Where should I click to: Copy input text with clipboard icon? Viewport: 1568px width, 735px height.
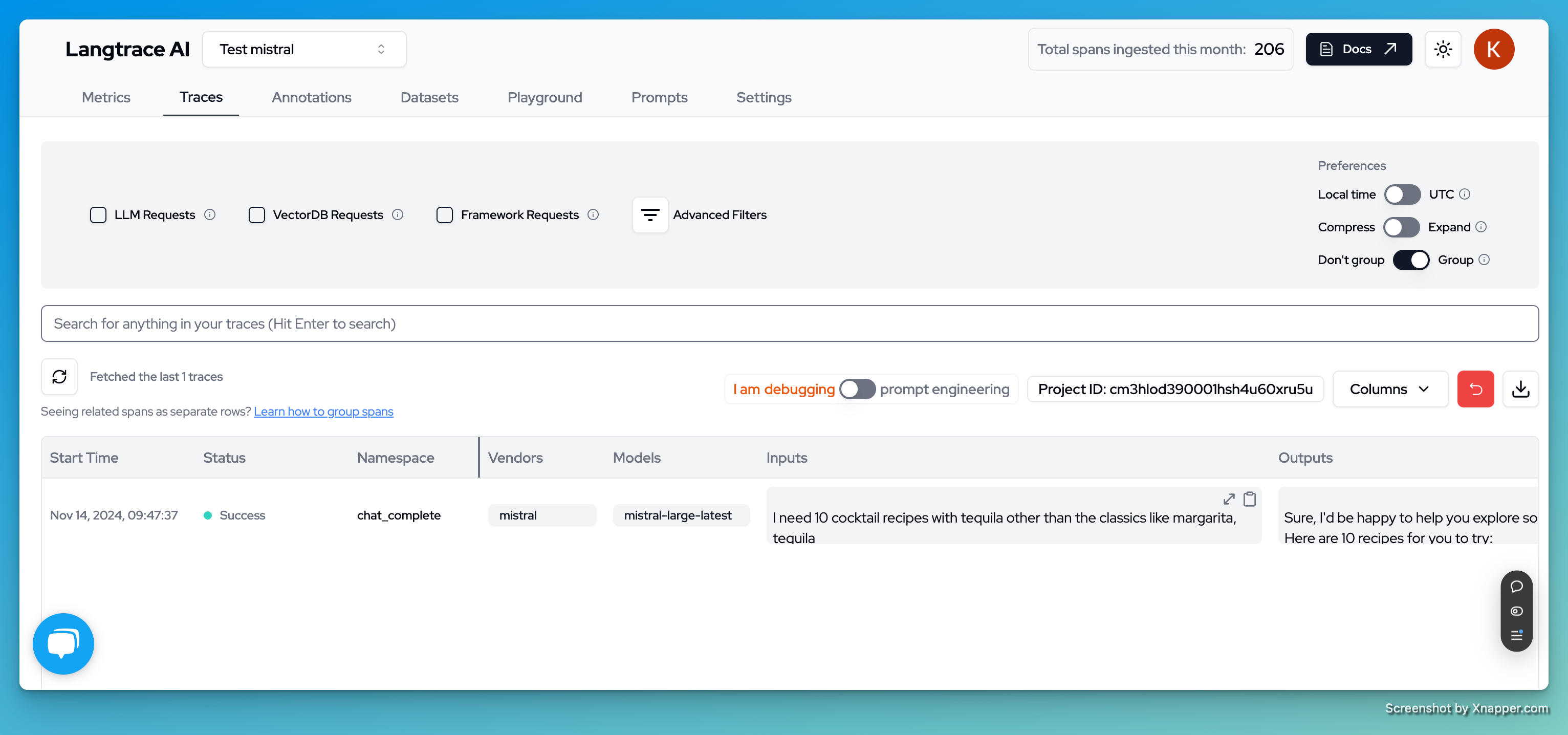(x=1249, y=500)
